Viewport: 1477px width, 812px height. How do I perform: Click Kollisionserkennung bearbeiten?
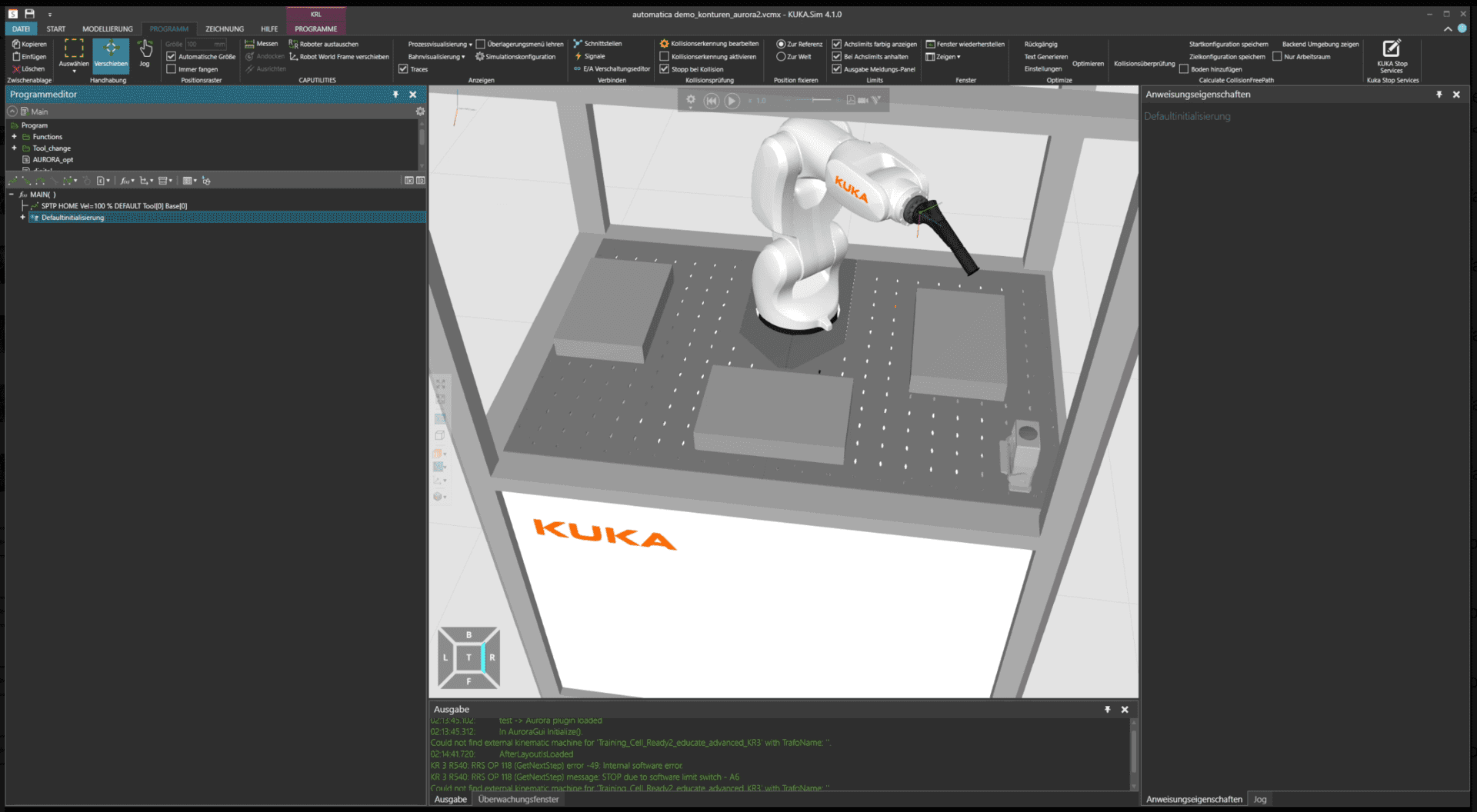click(x=709, y=44)
